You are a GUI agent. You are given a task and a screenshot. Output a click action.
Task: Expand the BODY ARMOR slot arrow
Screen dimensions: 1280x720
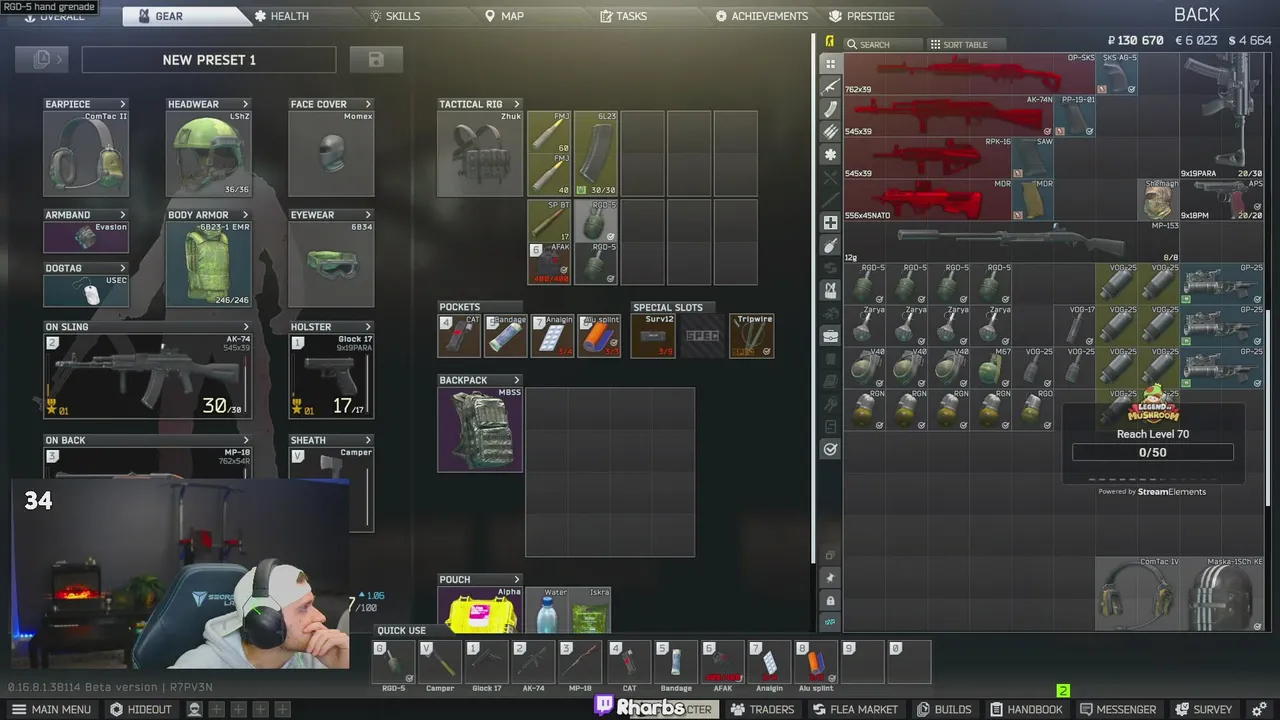point(245,215)
